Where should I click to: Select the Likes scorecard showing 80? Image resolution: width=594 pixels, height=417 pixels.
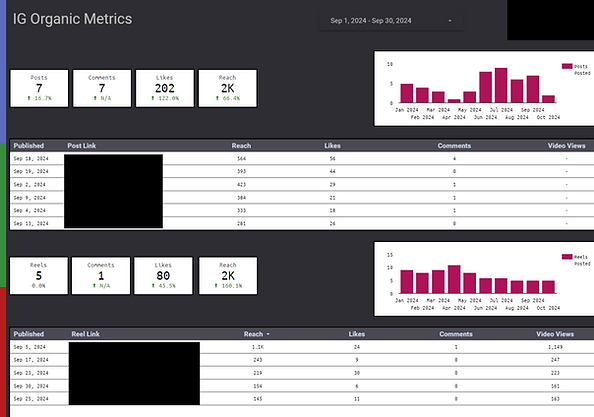click(x=163, y=276)
